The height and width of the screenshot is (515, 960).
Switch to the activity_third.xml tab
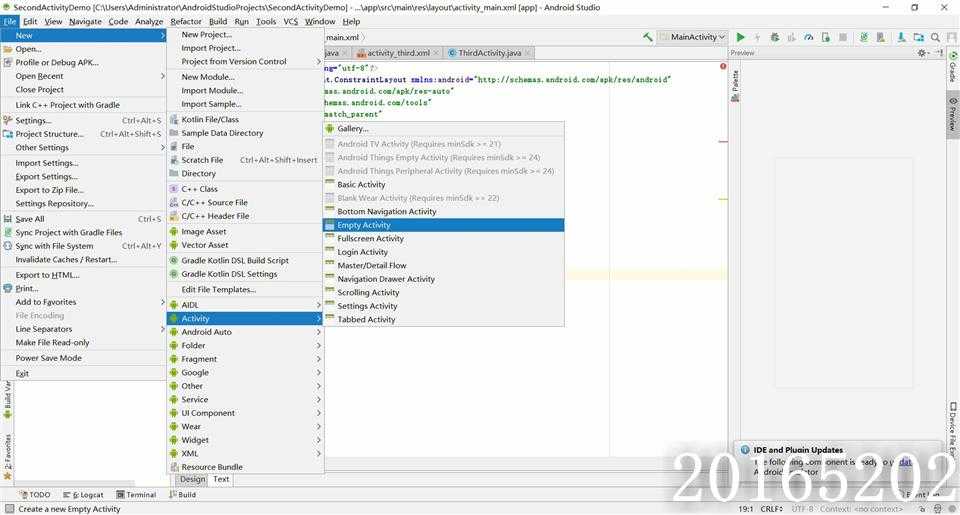pos(398,53)
